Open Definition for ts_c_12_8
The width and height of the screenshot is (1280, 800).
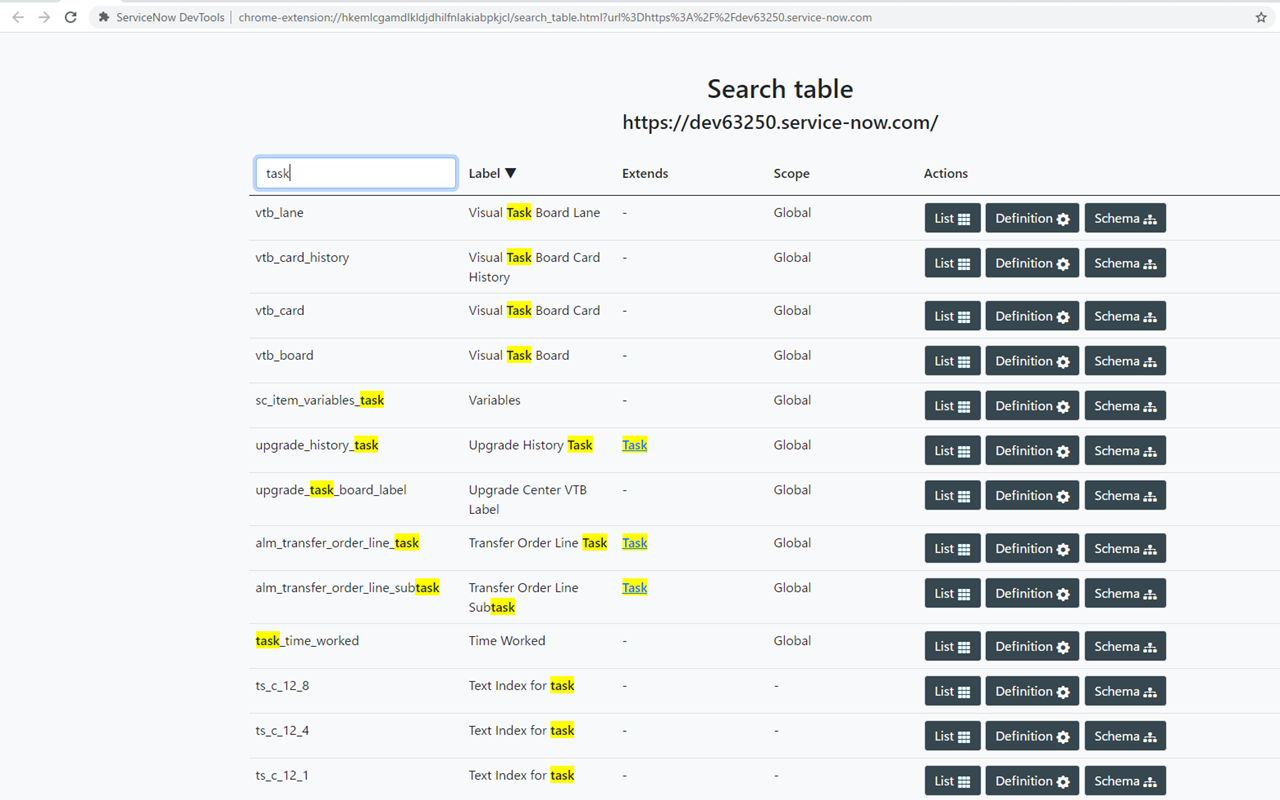[1032, 692]
